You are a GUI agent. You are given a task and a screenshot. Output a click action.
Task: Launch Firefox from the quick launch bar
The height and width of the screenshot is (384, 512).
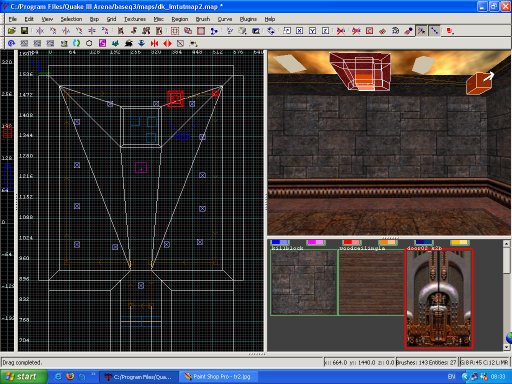70,377
